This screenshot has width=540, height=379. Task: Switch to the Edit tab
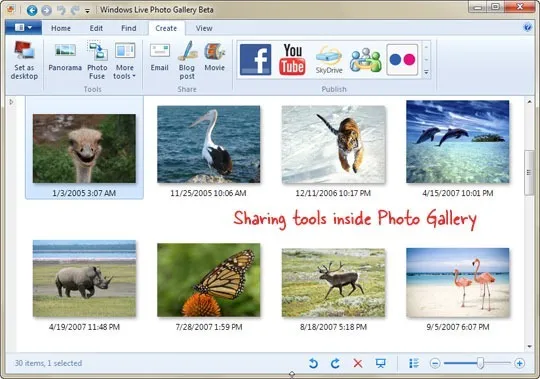[96, 28]
